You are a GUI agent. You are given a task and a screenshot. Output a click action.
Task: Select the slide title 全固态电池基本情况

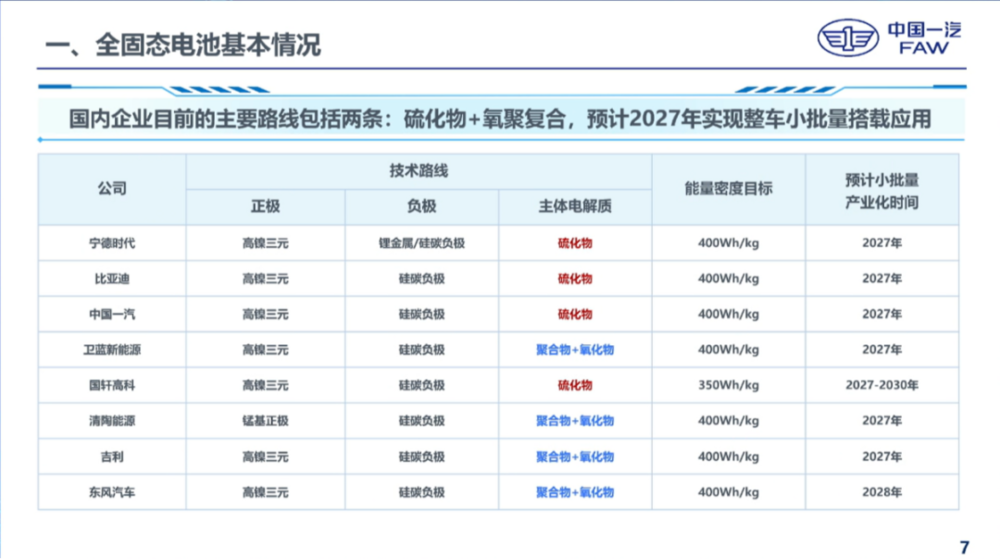click(182, 45)
